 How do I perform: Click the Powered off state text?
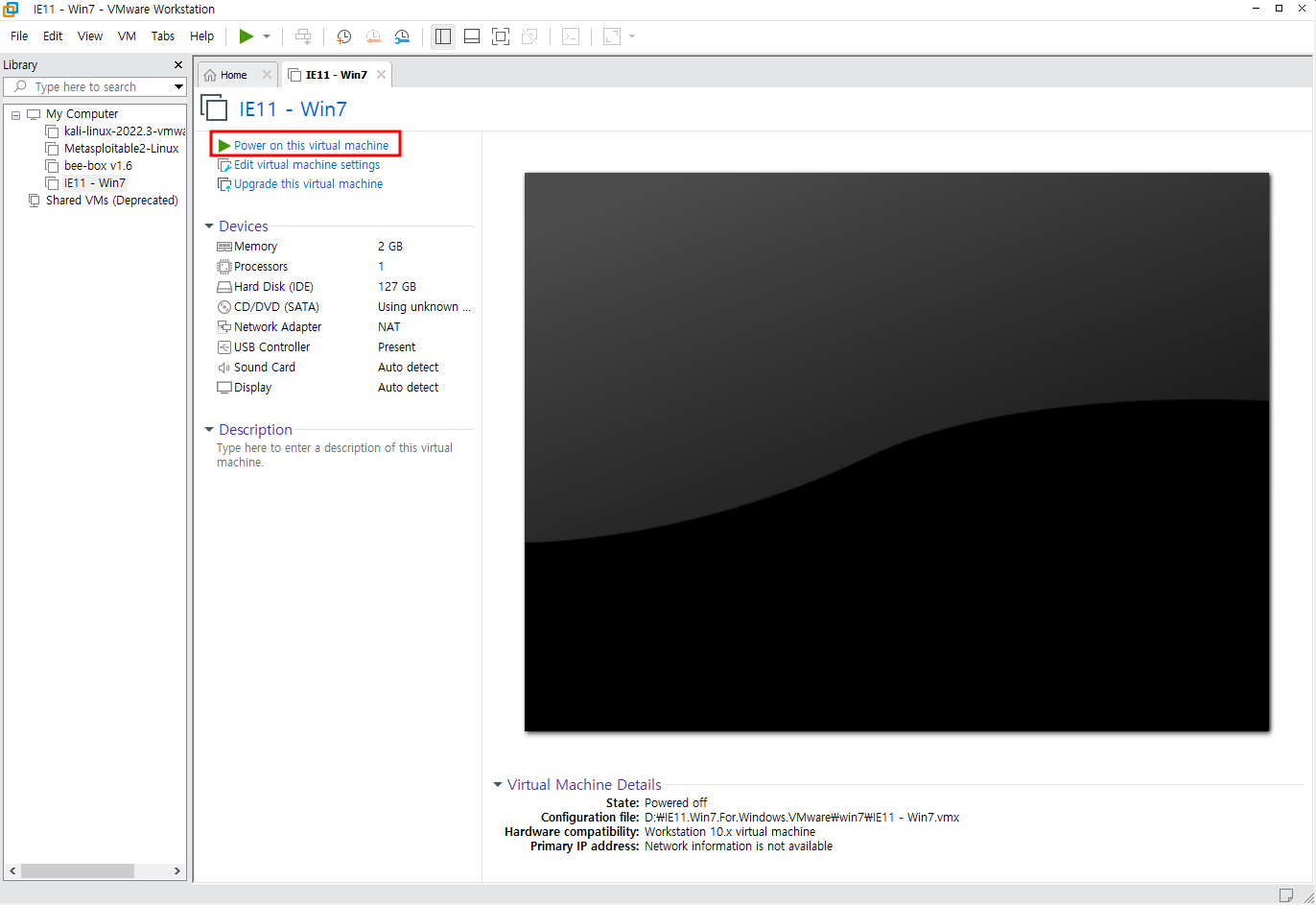[676, 802]
